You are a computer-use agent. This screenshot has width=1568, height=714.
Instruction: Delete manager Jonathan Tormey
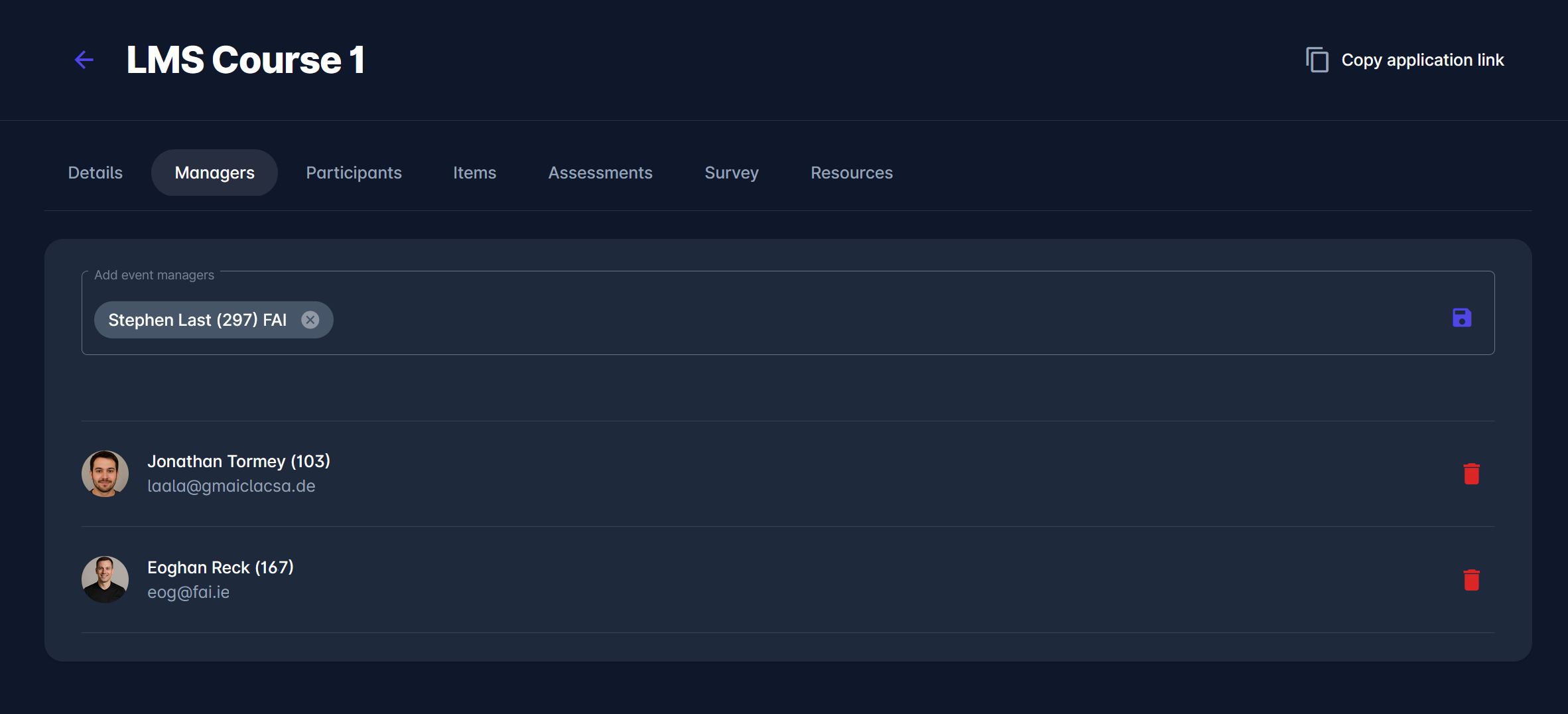1471,474
